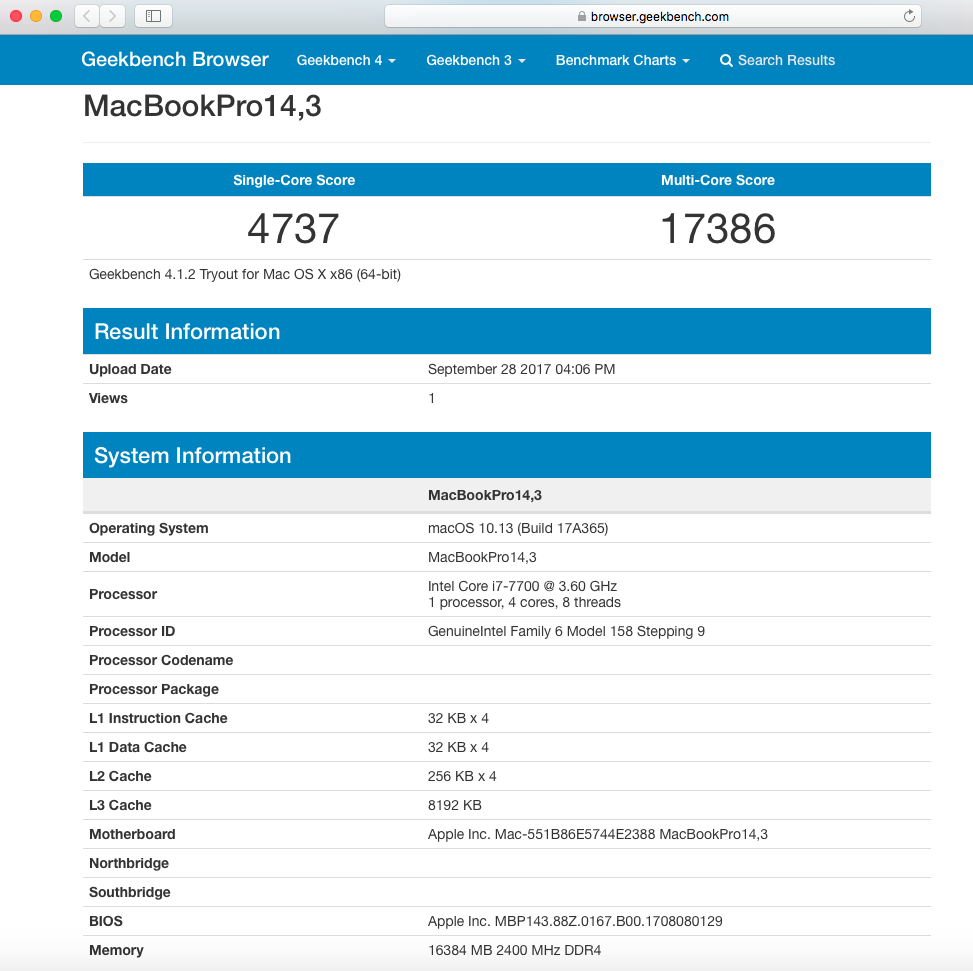Screen dimensions: 973x971
Task: Click the Multi-Core Score header
Action: pos(718,180)
